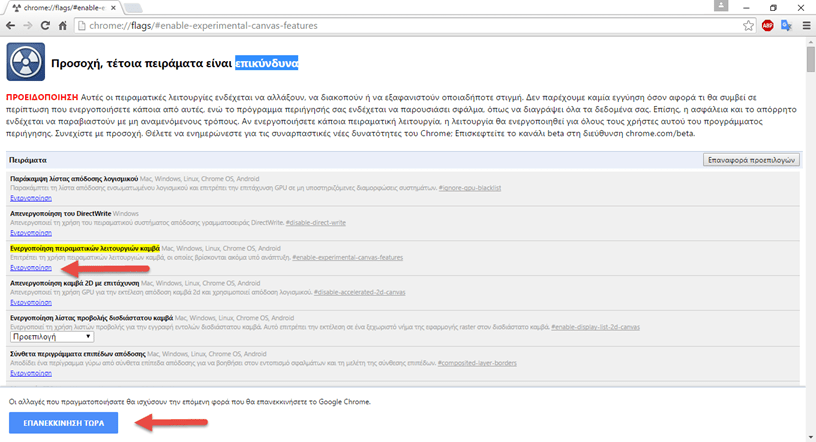The width and height of the screenshot is (816, 442).
Task: Click #disable-accelerated-2d-canvas anchor link
Action: tap(359, 293)
